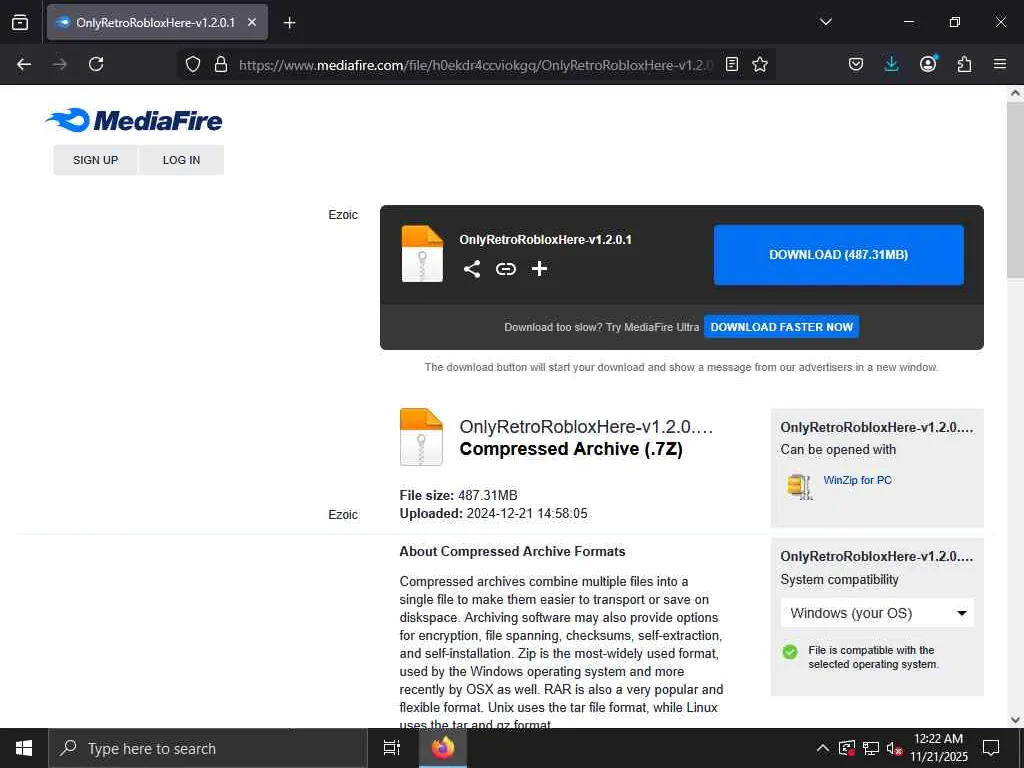Click the File size: 487.31MB text

tap(458, 495)
